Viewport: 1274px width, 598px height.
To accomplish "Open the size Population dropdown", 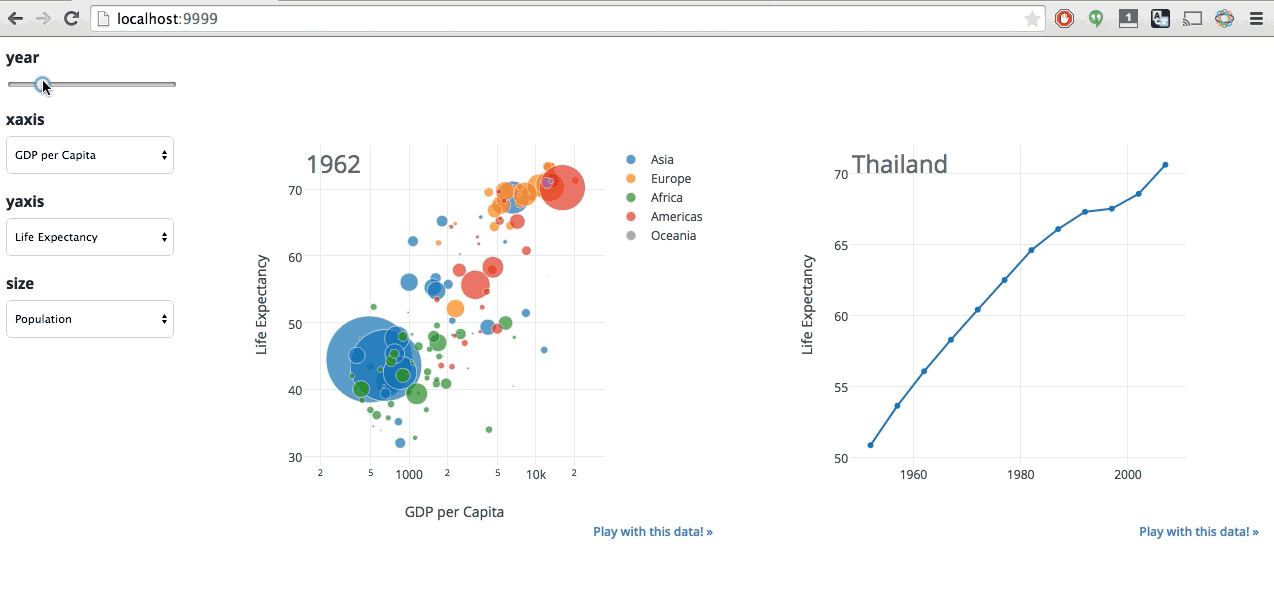I will coord(90,318).
